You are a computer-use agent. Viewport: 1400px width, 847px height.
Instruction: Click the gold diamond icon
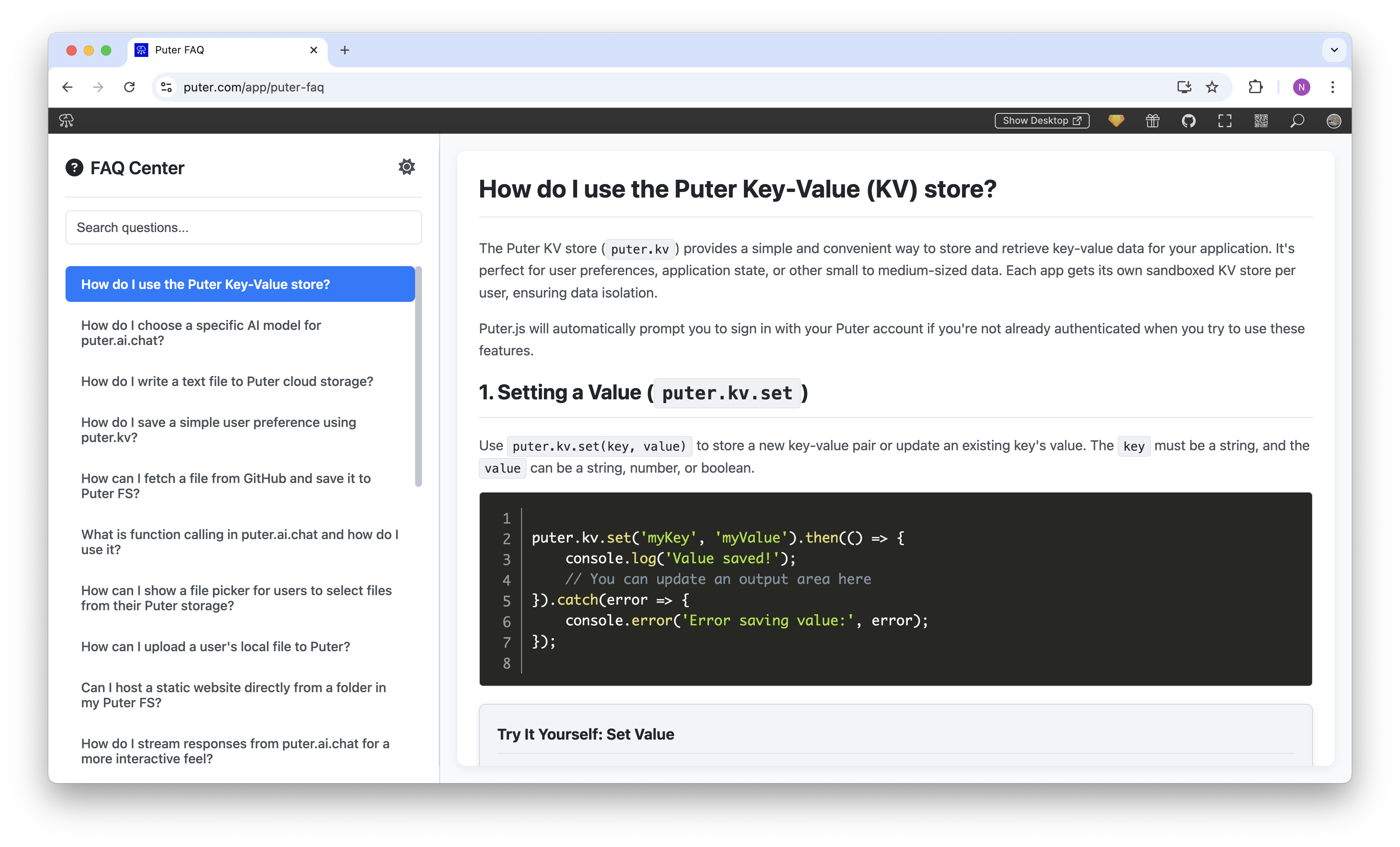tap(1116, 120)
